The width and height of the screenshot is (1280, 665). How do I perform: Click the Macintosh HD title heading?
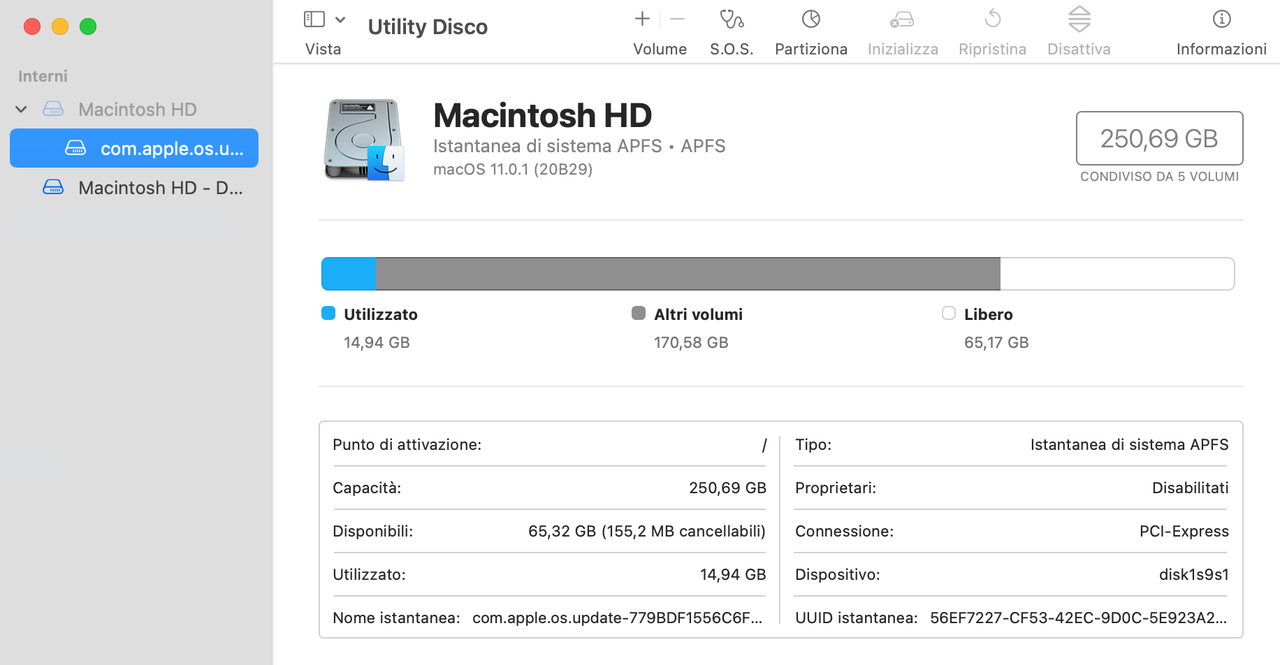point(543,115)
